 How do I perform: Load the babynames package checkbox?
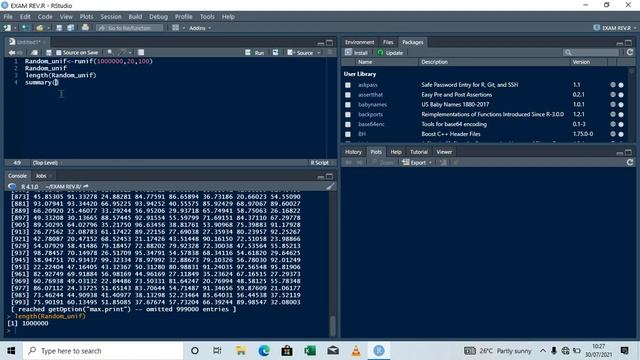[348, 104]
